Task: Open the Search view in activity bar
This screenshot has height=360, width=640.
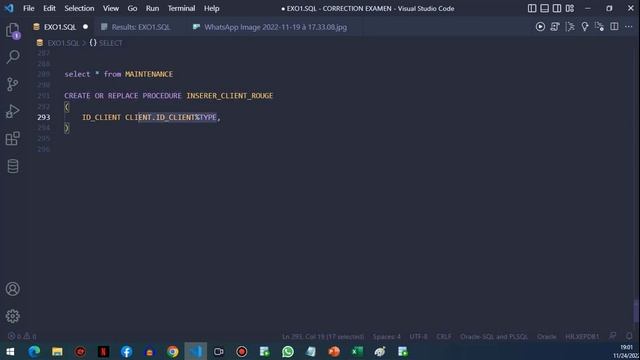Action: [x=13, y=57]
